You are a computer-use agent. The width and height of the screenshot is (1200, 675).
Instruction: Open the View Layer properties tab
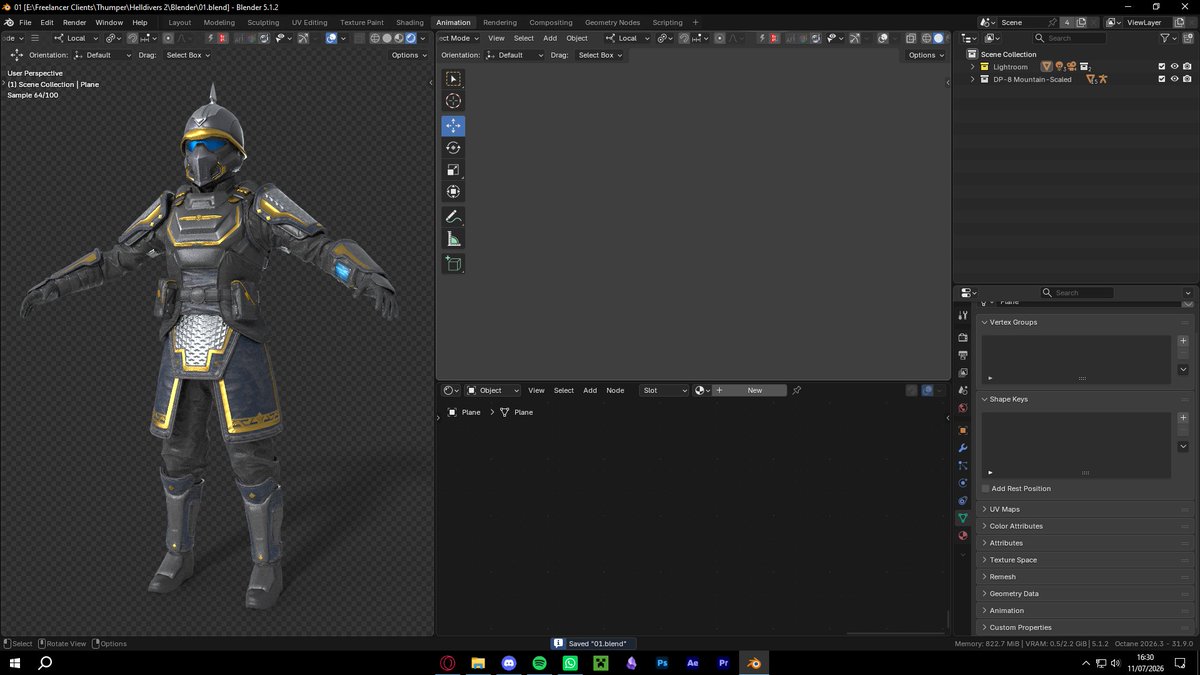(963, 373)
